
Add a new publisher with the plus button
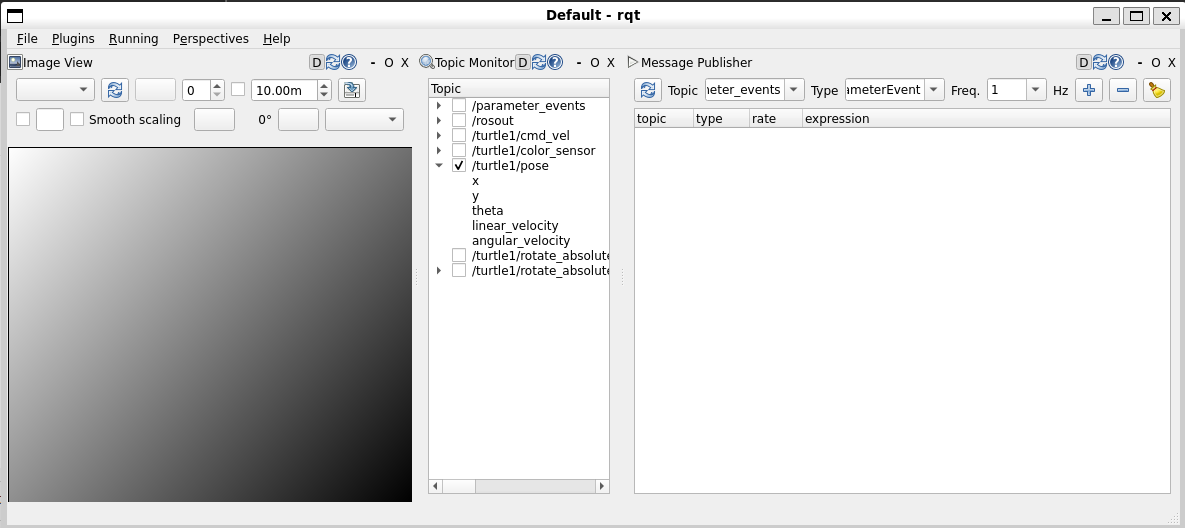1088,90
